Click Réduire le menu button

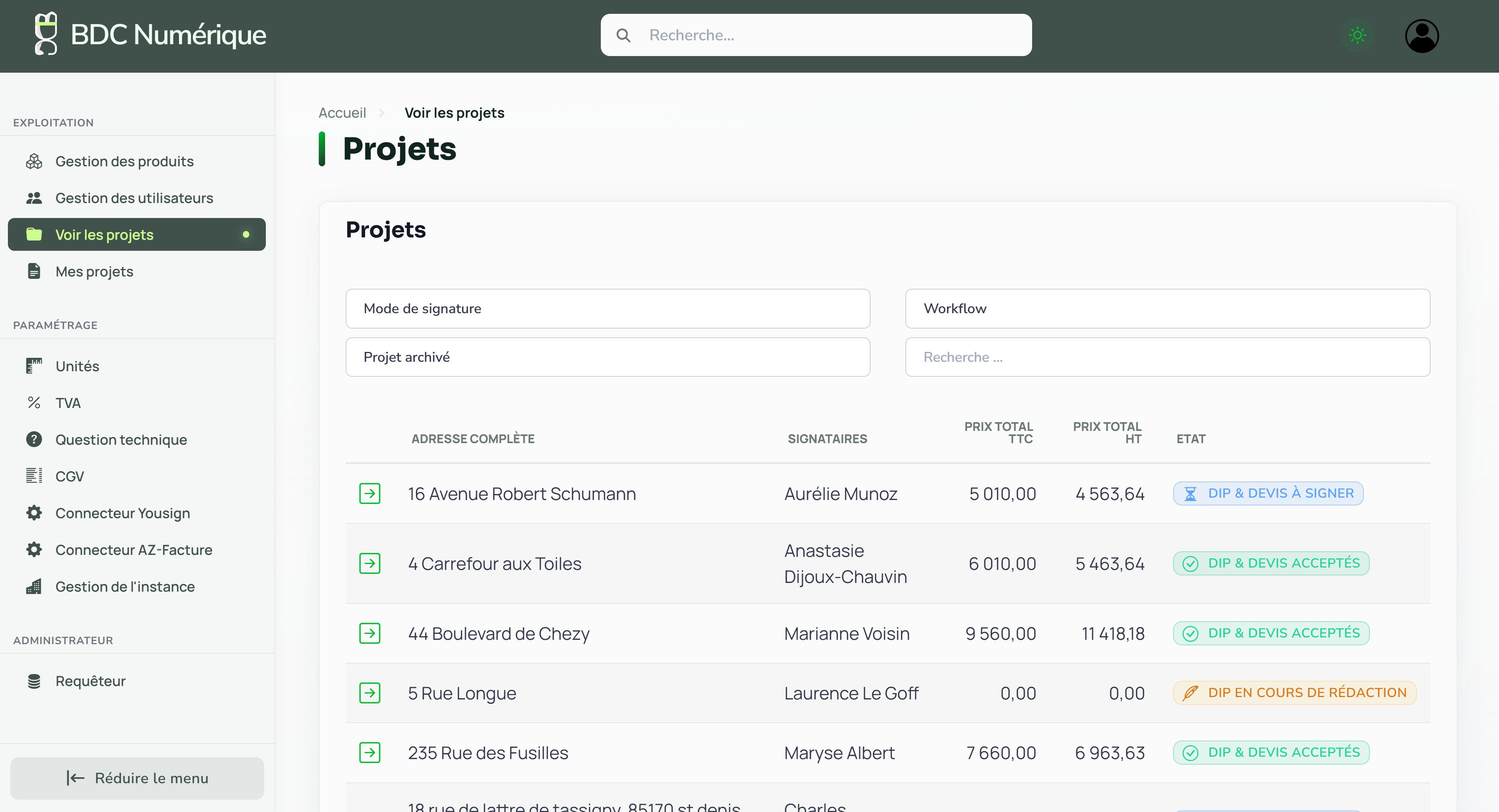(137, 778)
